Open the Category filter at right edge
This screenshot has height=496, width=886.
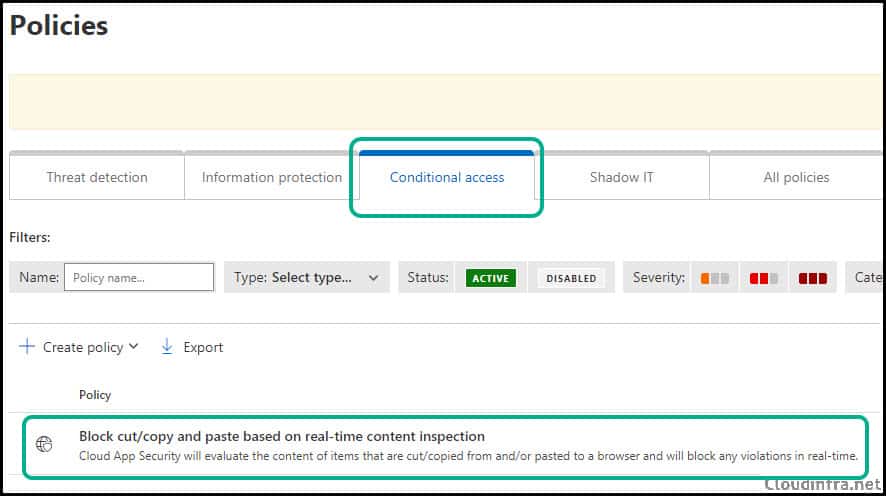(x=865, y=277)
